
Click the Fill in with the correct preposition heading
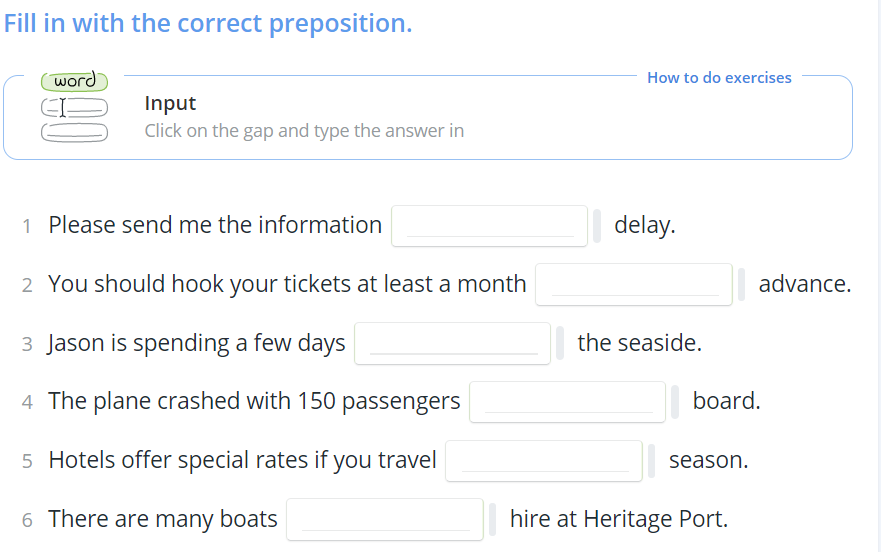208,24
